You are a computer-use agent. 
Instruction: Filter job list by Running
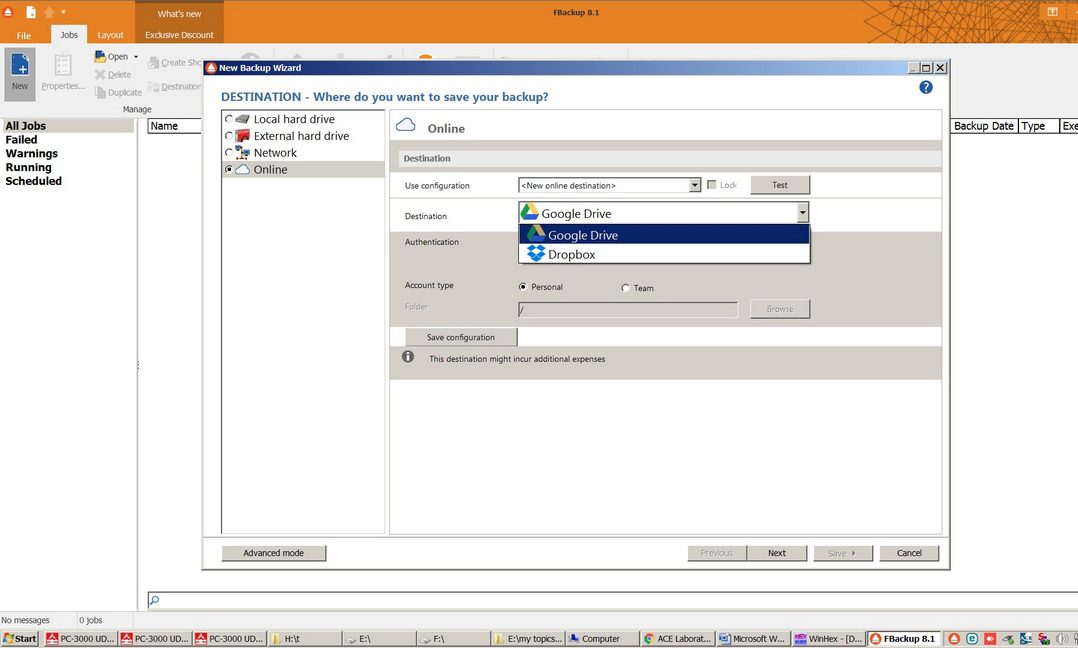coord(28,167)
